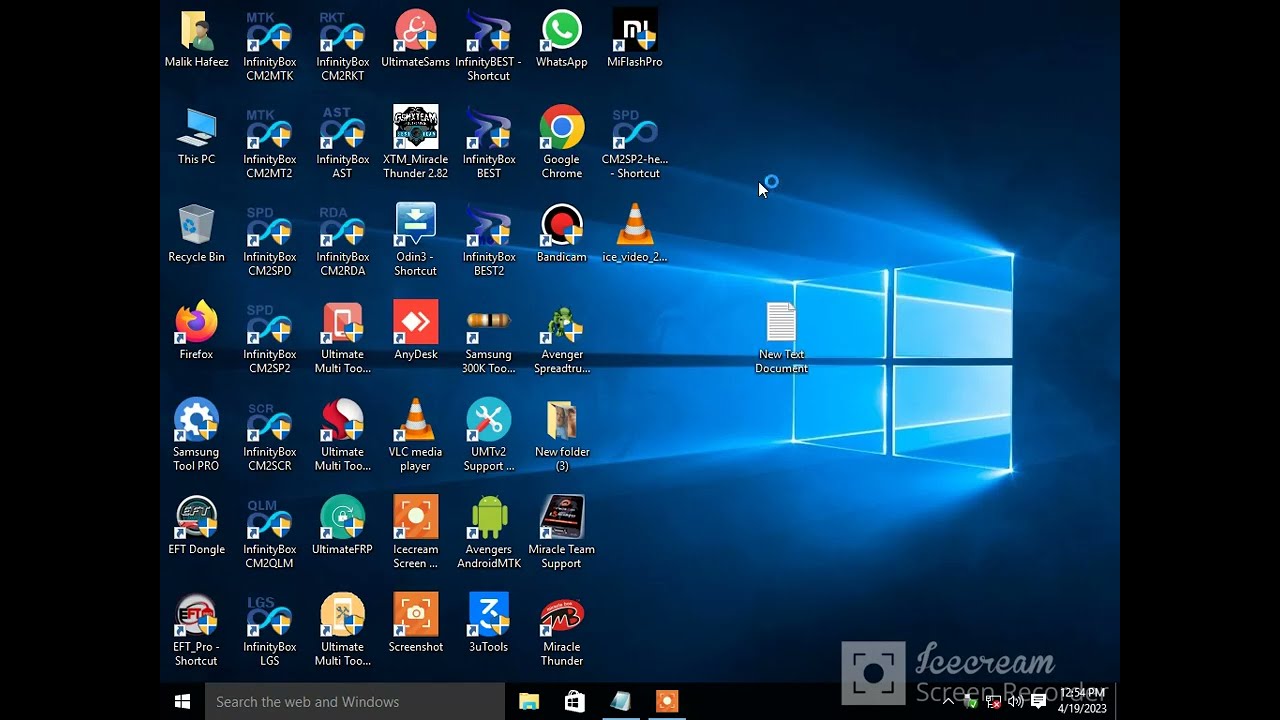Click the Search the web and Windows box

[x=355, y=702]
